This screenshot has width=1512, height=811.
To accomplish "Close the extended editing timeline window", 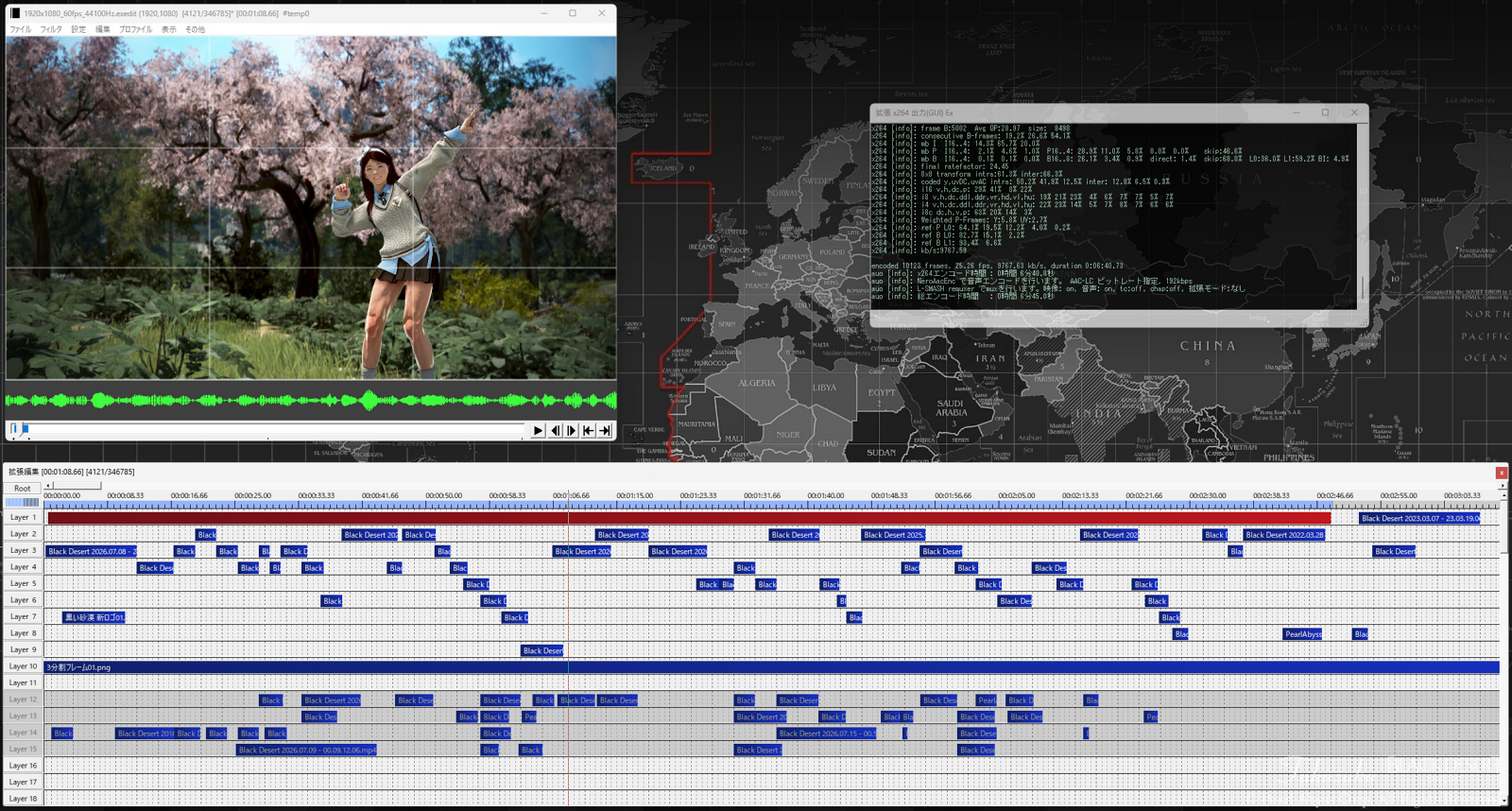I will click(1501, 473).
